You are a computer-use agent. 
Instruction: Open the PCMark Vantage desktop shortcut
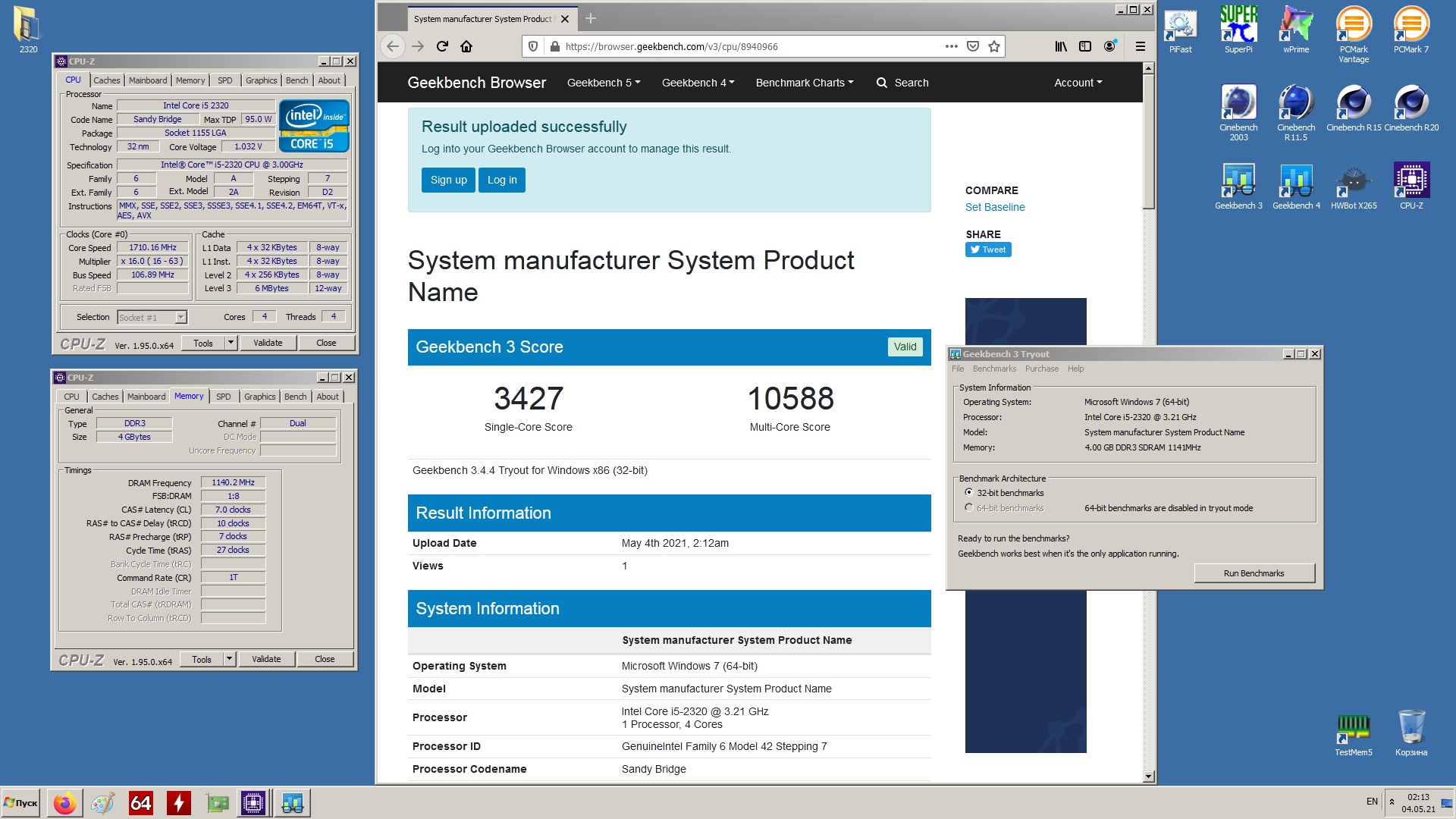tap(1354, 35)
